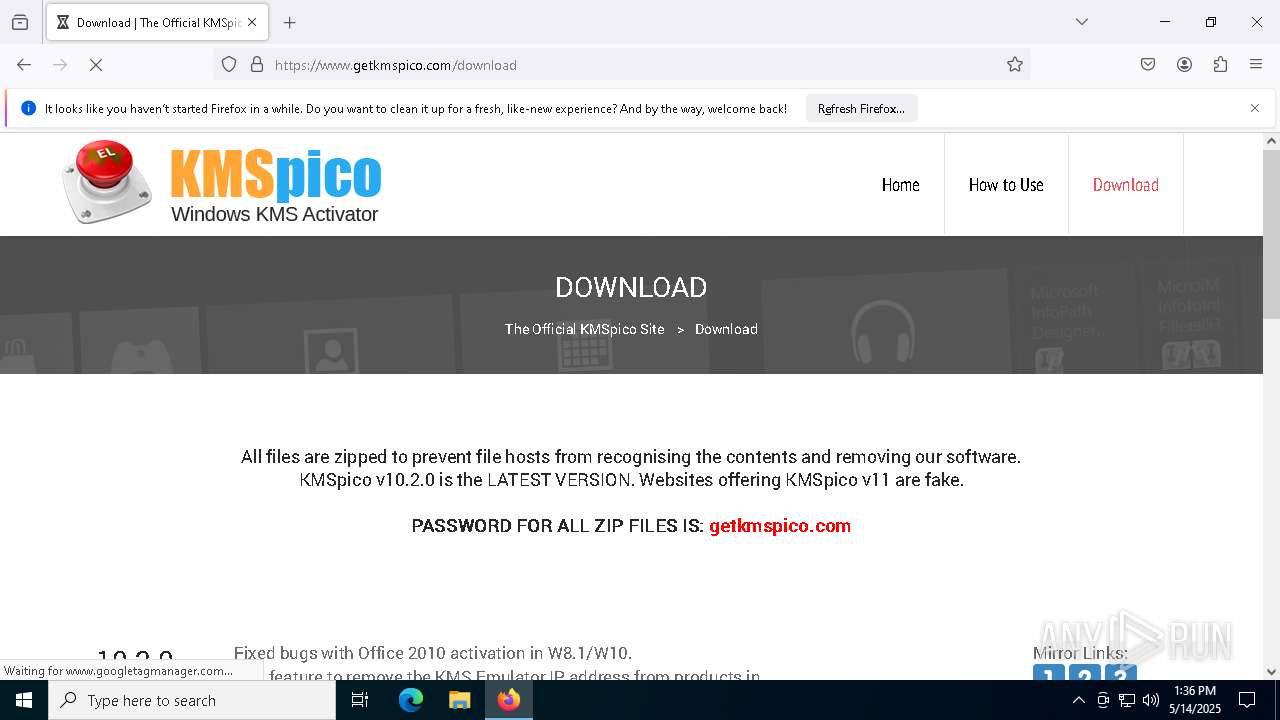Viewport: 1280px width, 720px height.
Task: Open Task View on taskbar
Action: coord(360,700)
